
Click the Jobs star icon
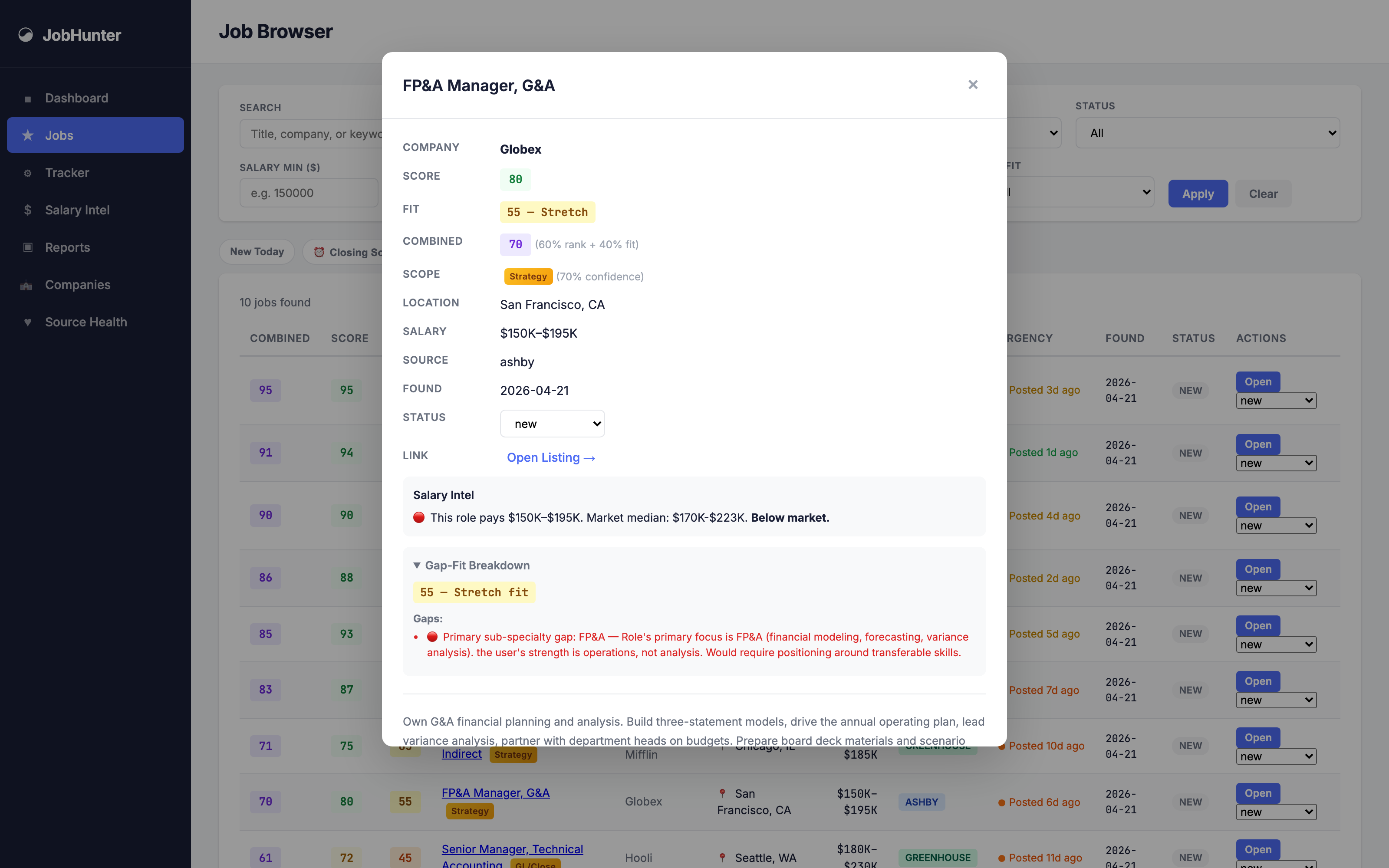(27, 135)
